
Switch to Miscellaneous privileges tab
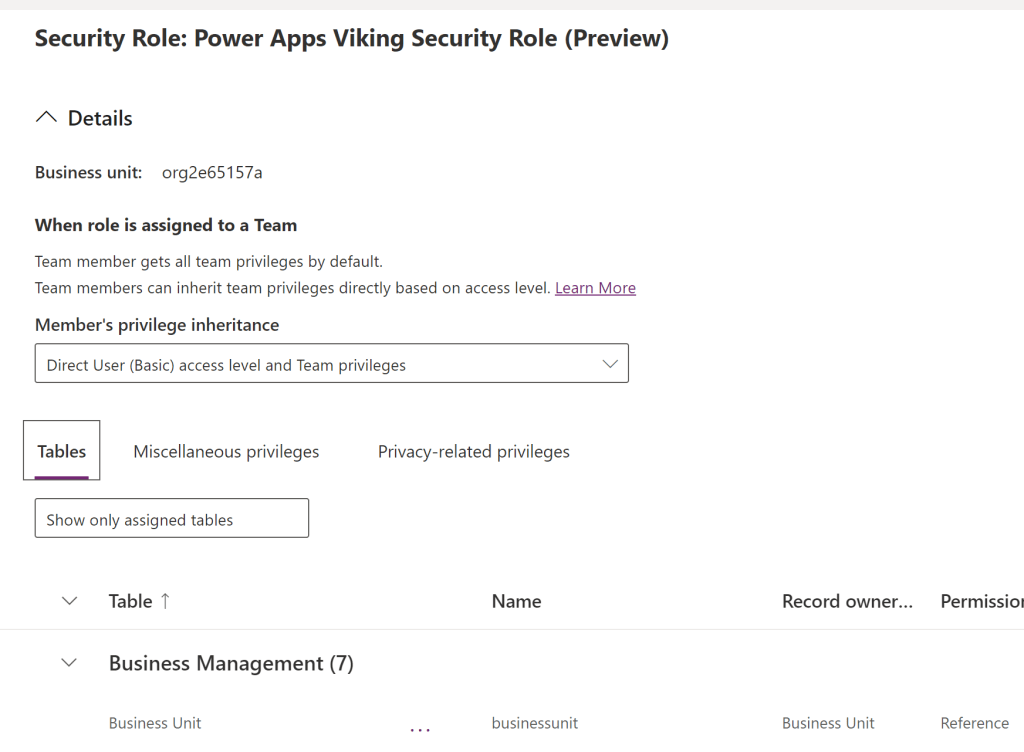(226, 452)
